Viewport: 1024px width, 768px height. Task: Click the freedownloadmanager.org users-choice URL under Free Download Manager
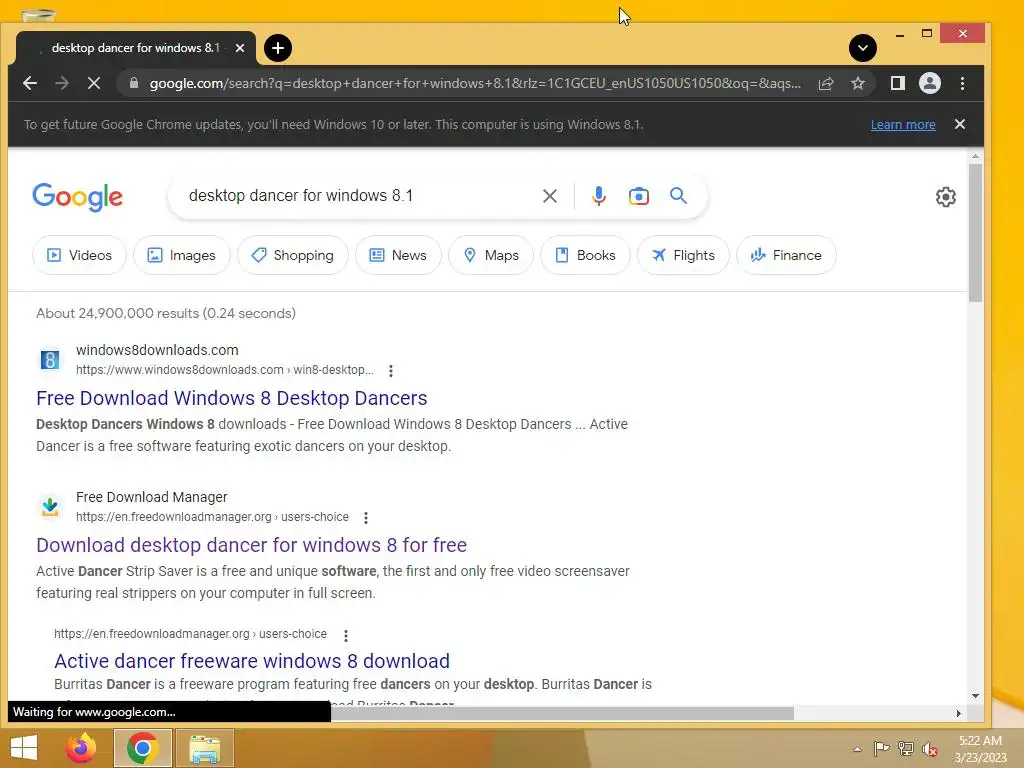coord(212,517)
